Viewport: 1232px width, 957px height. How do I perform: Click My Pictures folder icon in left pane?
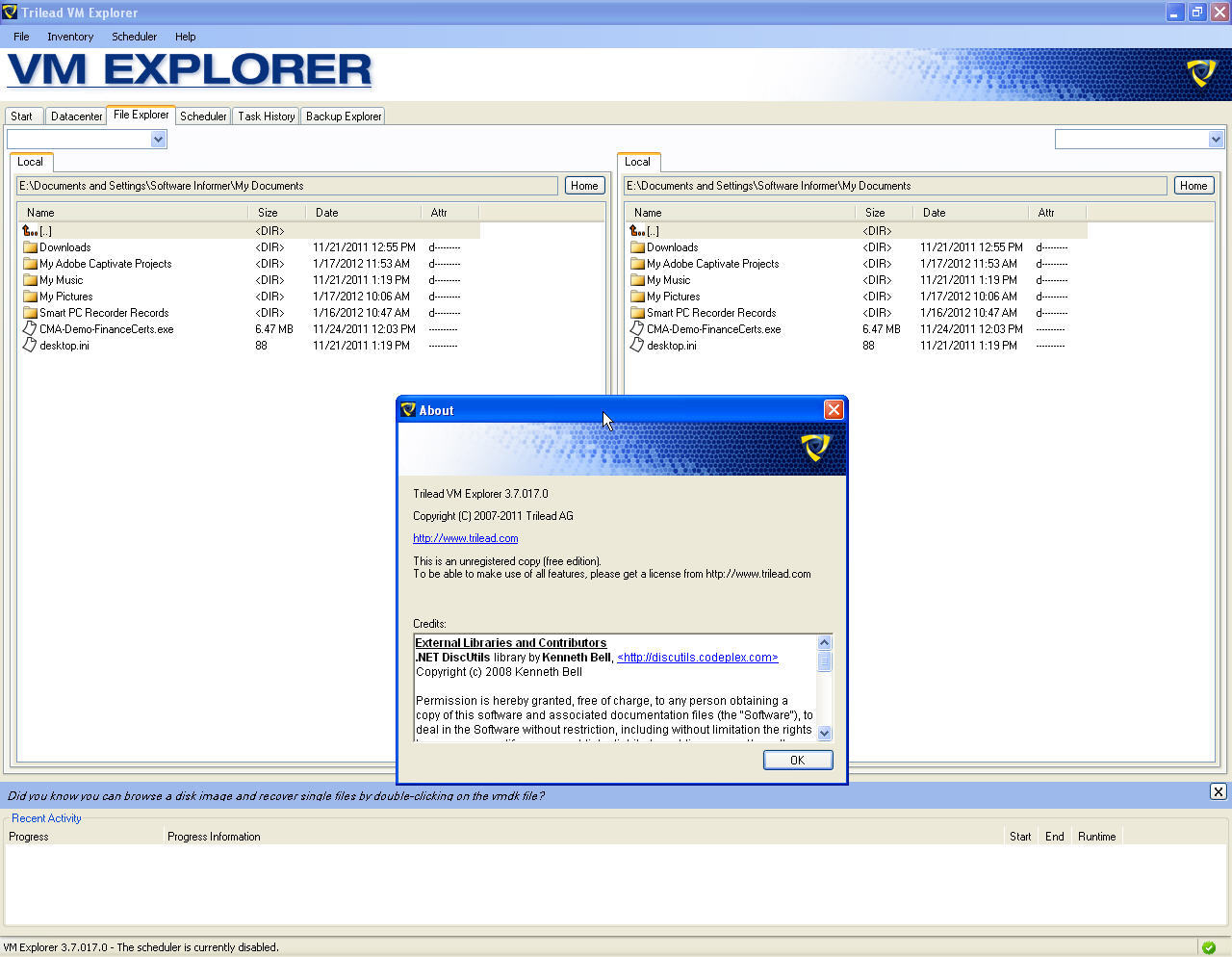30,297
